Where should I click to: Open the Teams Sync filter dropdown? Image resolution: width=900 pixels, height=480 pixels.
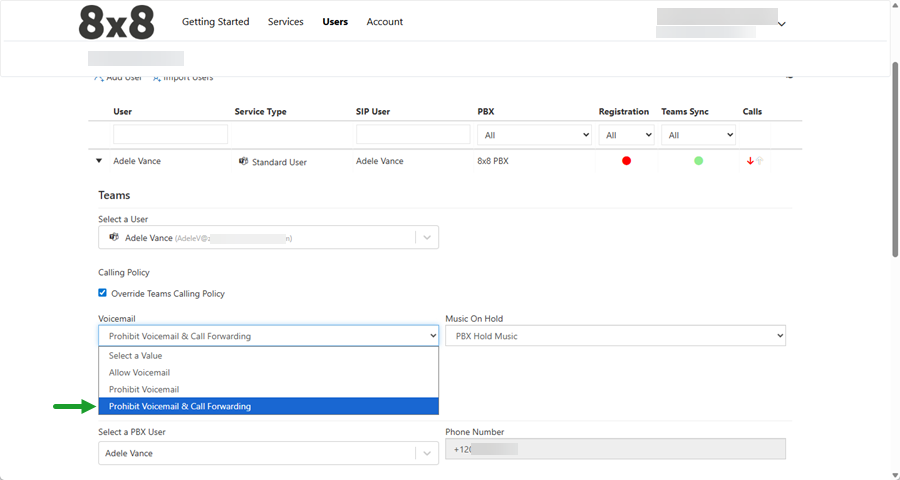point(698,134)
